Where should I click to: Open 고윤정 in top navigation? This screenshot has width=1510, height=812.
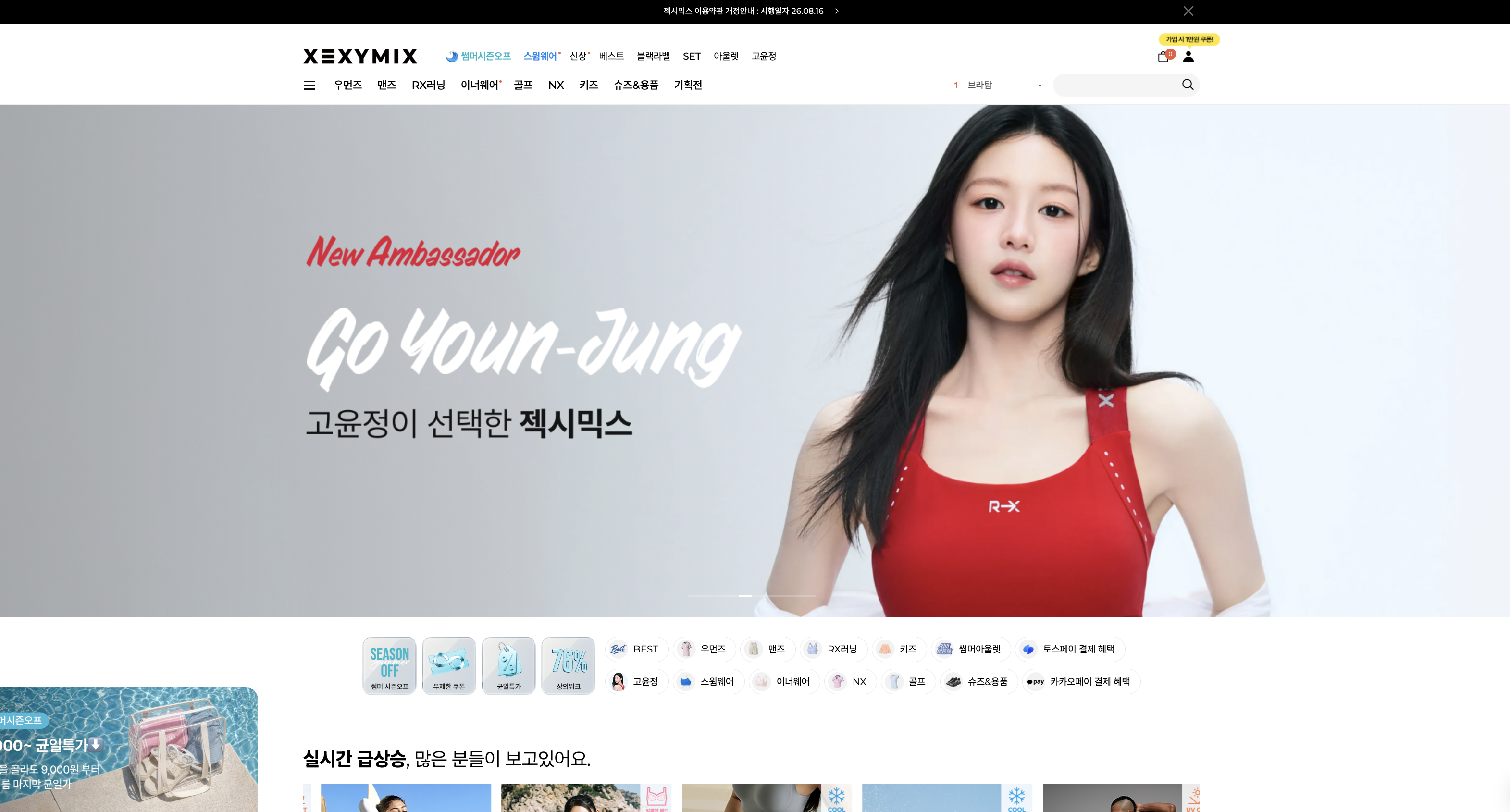[x=764, y=56]
